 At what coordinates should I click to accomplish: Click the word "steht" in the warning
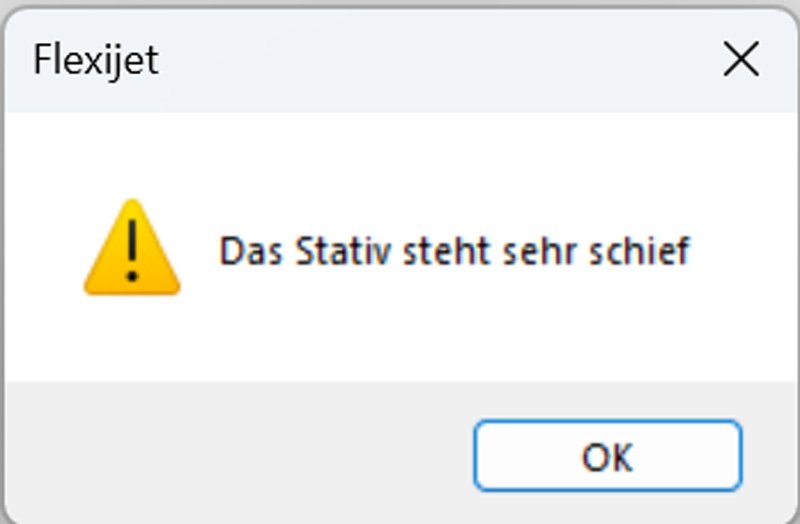(447, 251)
